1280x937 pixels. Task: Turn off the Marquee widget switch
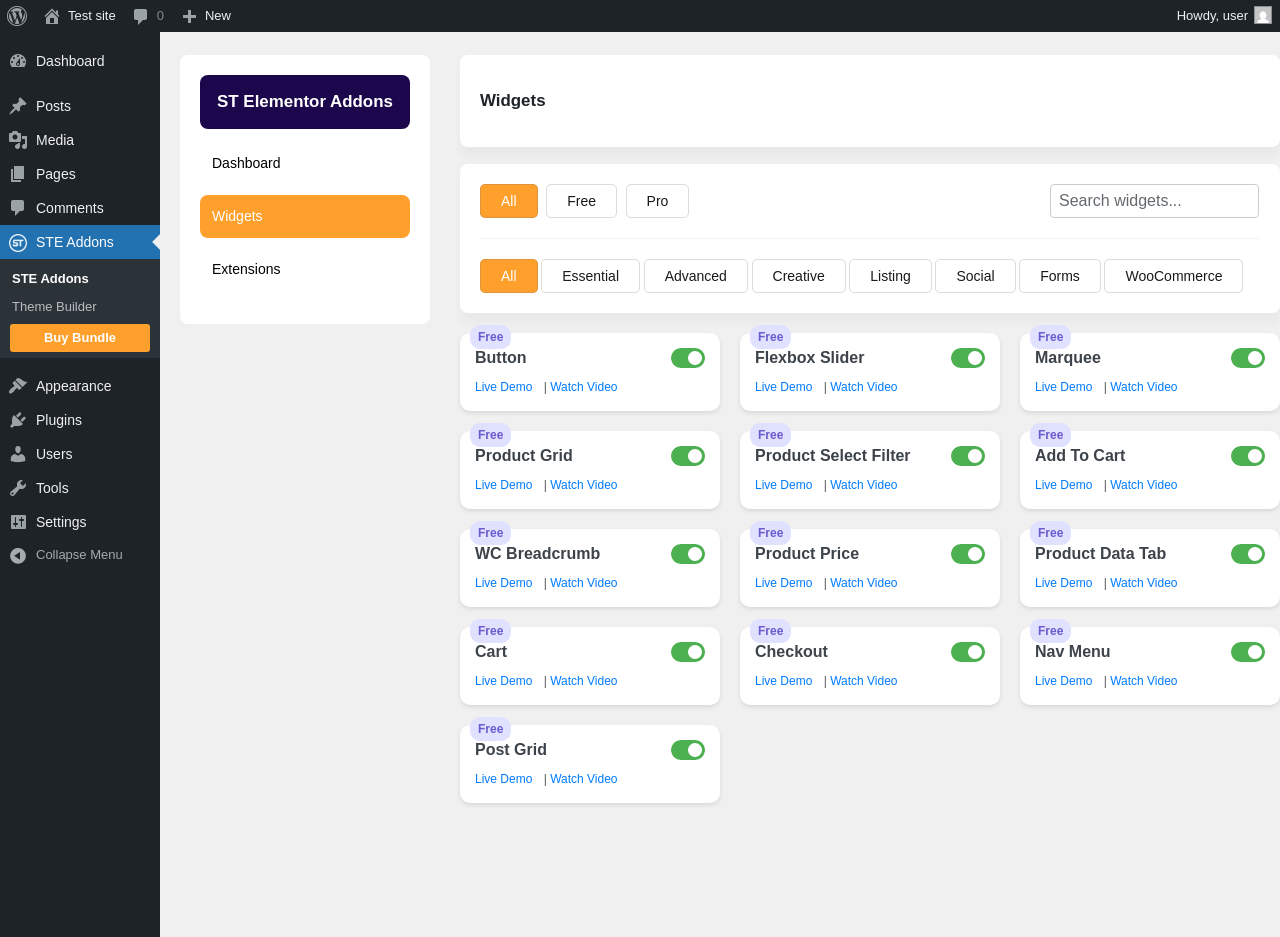click(x=1248, y=358)
